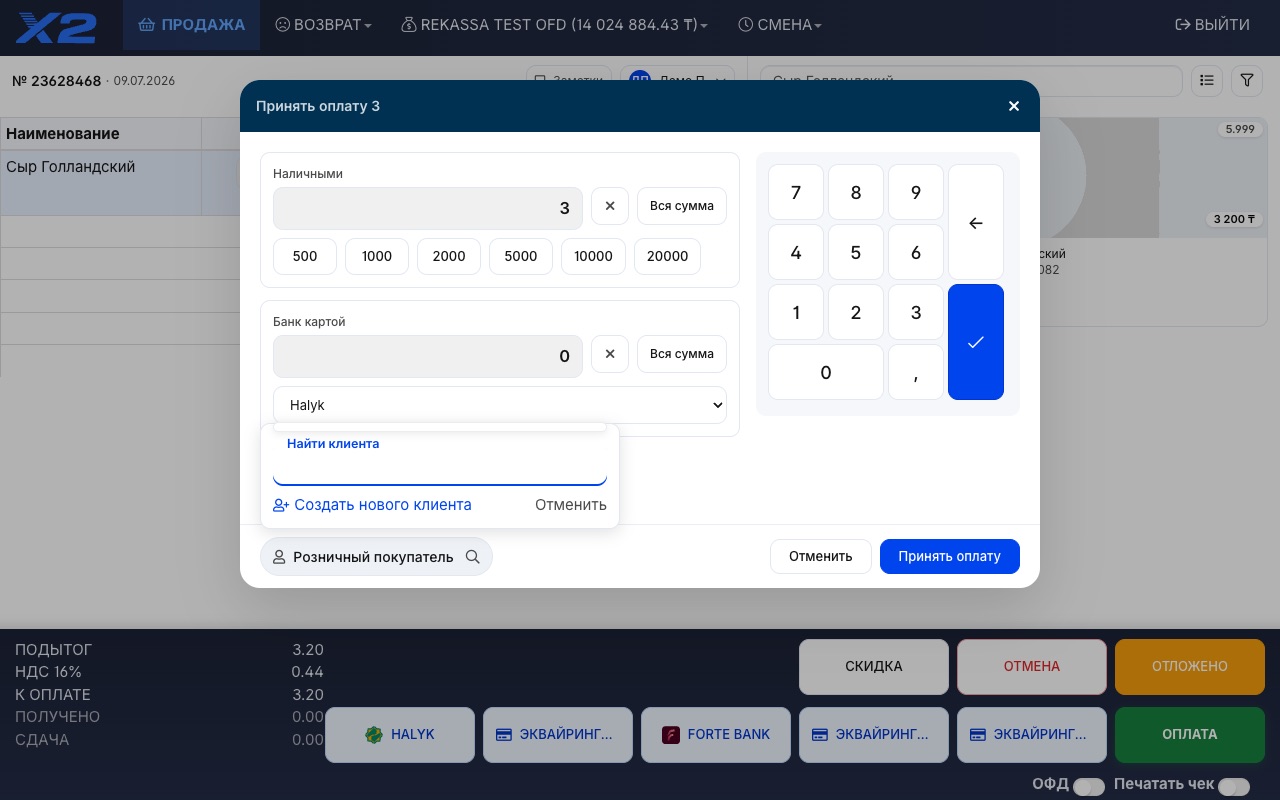Tap the FORTE BANK payment shortcut button
Image resolution: width=1280 pixels, height=800 pixels.
716,735
